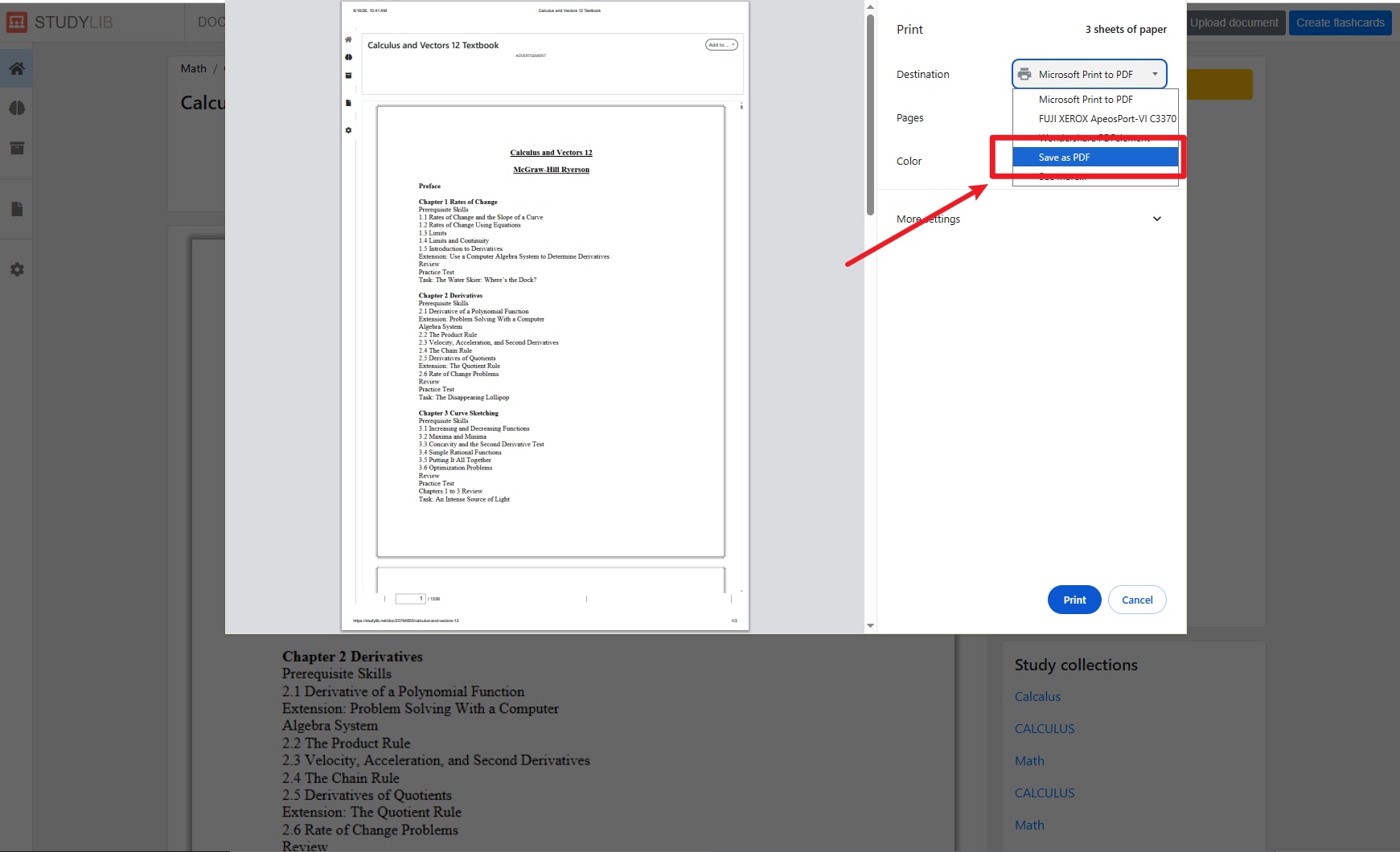The width and height of the screenshot is (1400, 852).
Task: Click preview scrollbar up arrow
Action: 870,6
